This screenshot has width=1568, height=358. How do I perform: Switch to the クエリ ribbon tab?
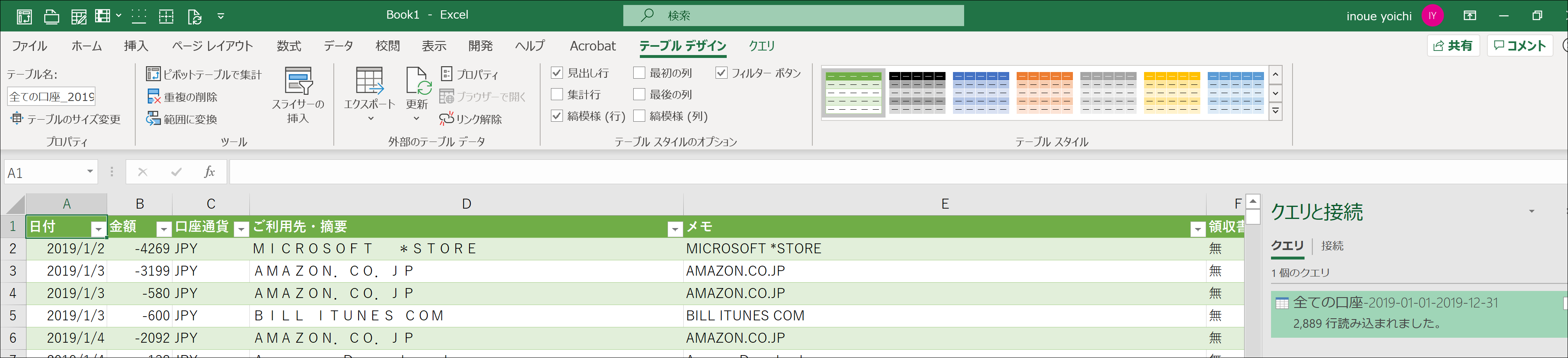click(762, 46)
